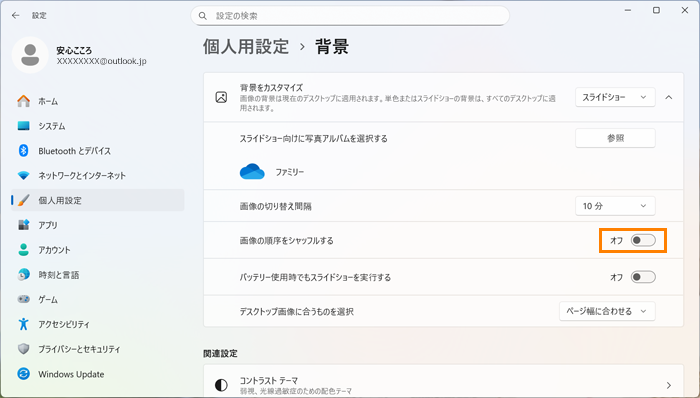Open Bluetooth とデバイス settings
The height and width of the screenshot is (398, 700).
coord(98,150)
